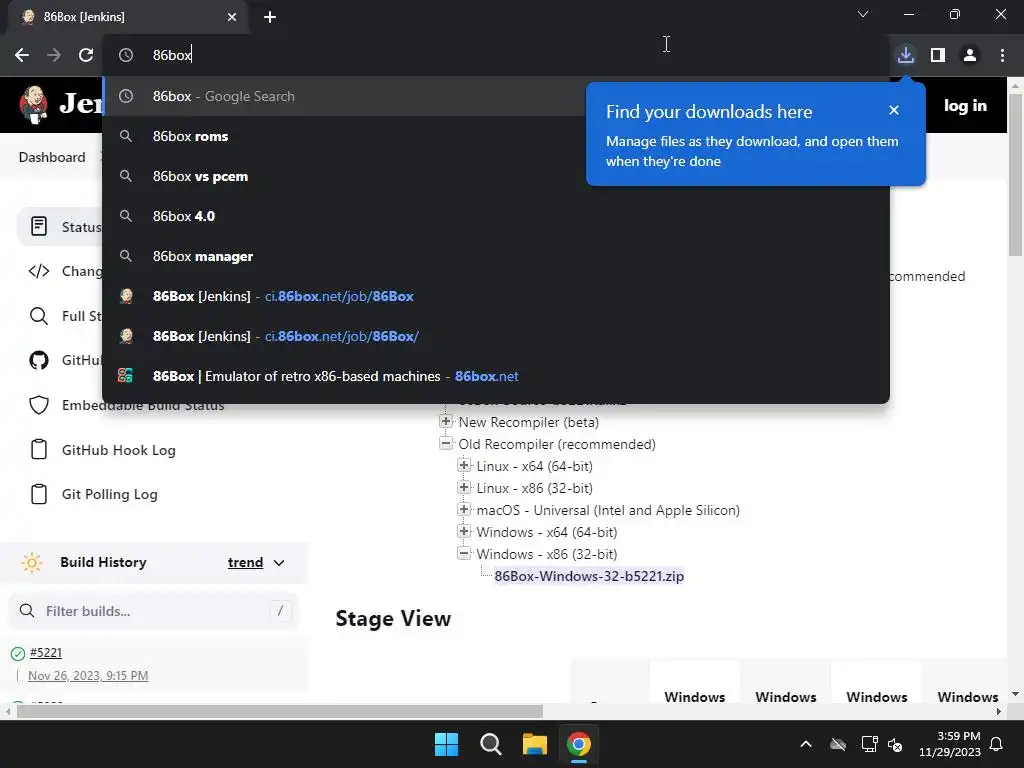This screenshot has width=1024, height=768.
Task: Click the Changes code icon
Action: click(39, 271)
